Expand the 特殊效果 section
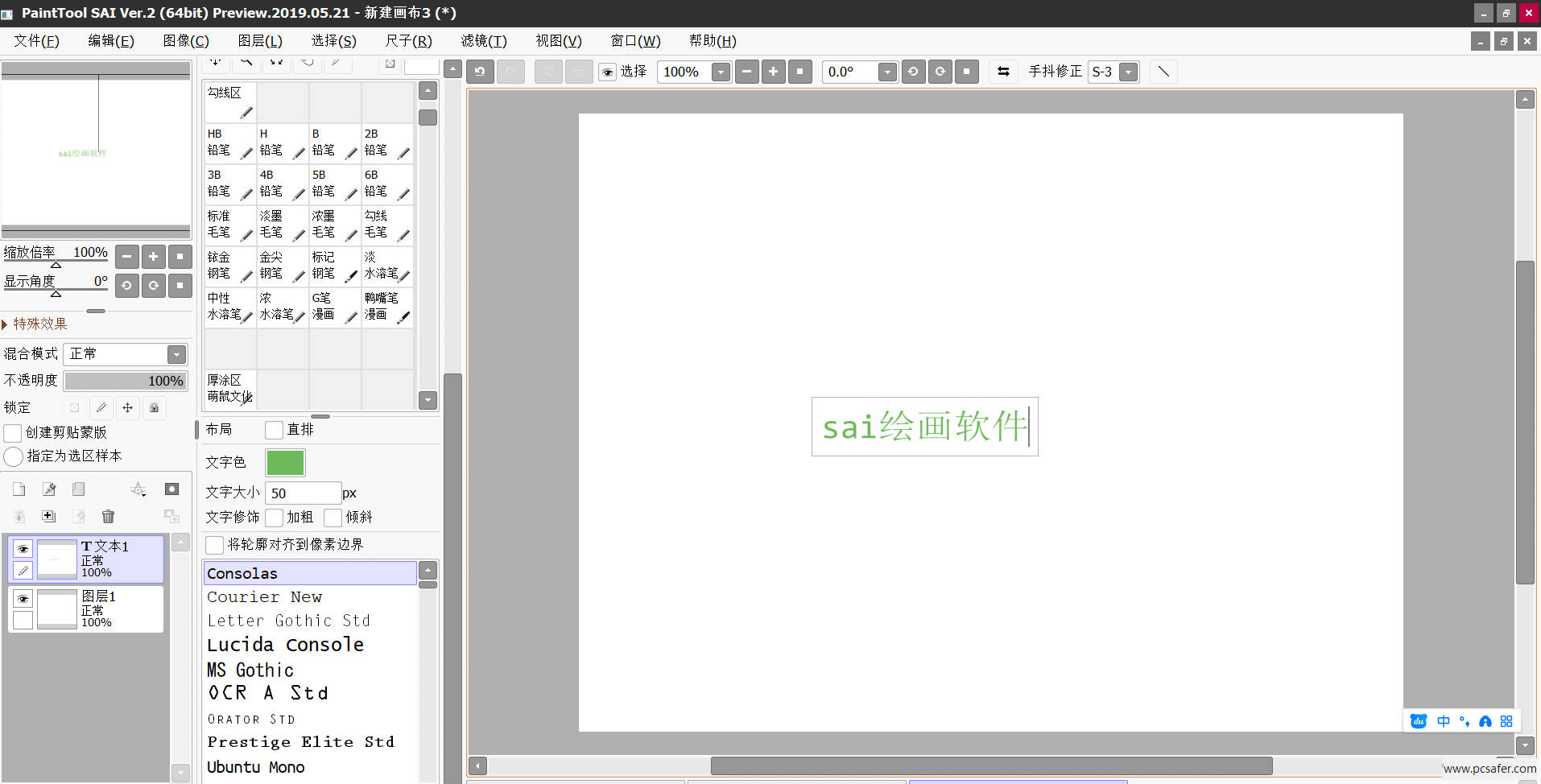The width and height of the screenshot is (1541, 784). tap(35, 324)
